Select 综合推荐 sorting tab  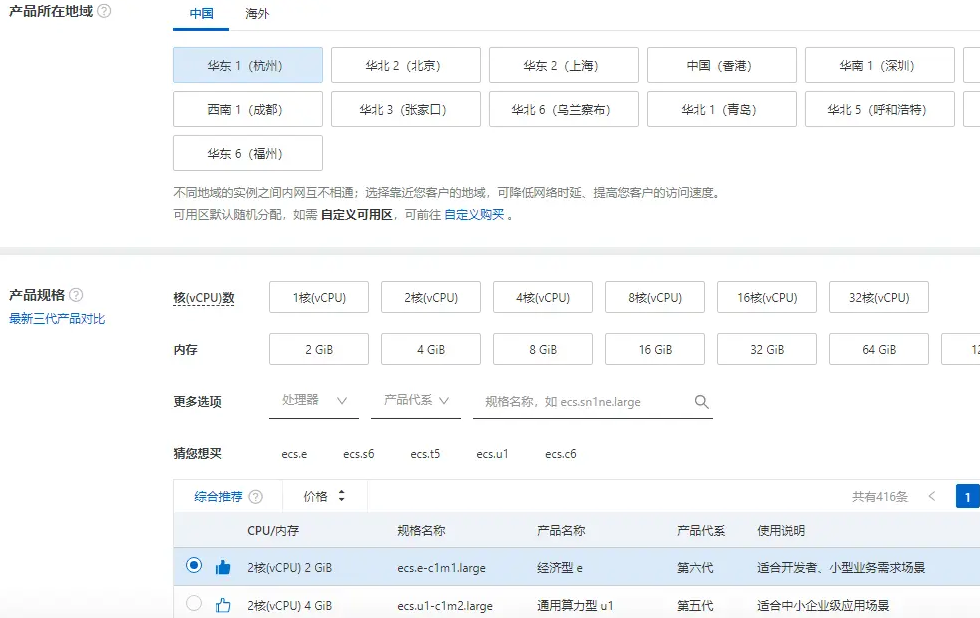click(218, 497)
